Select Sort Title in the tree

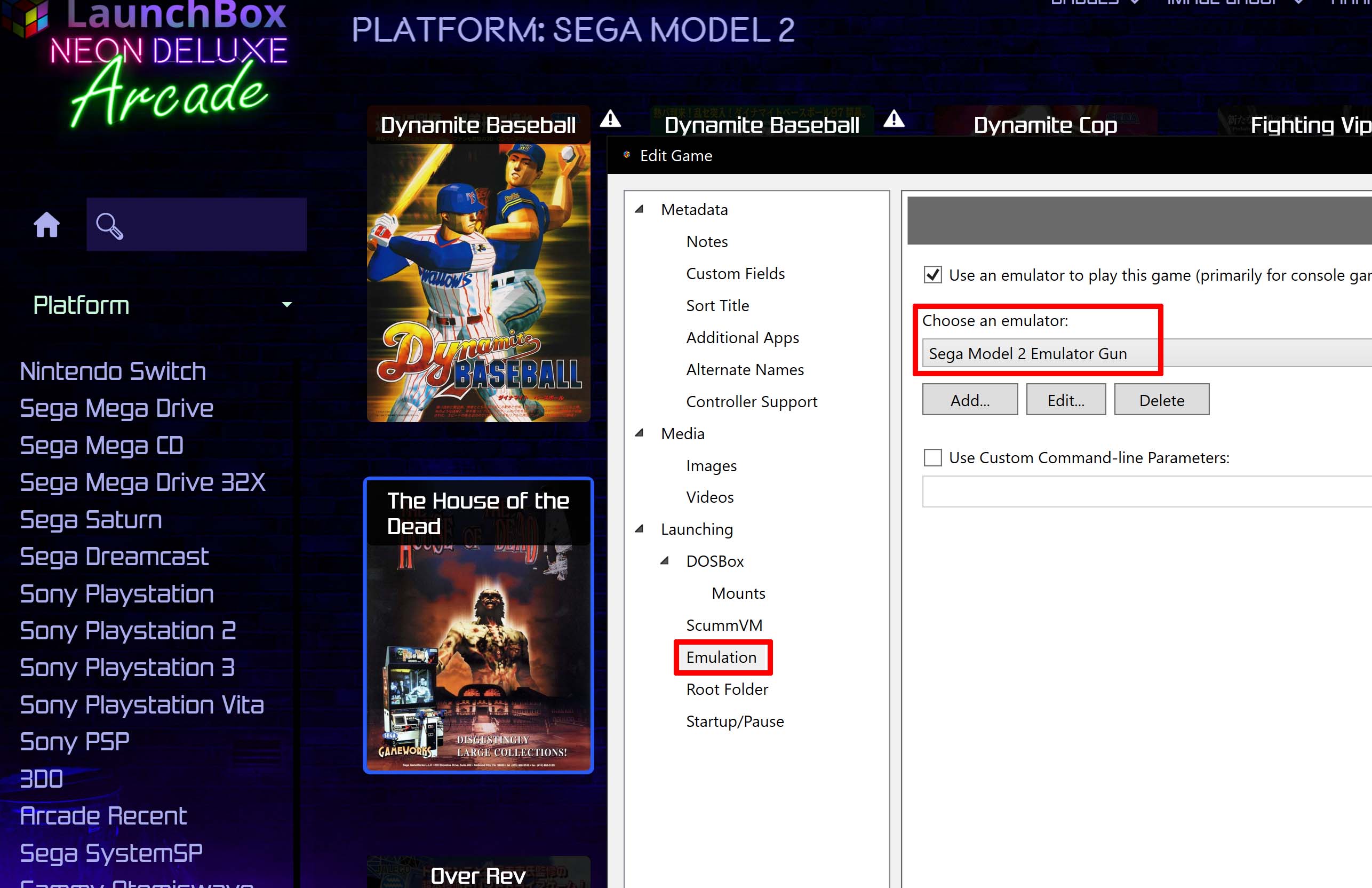[x=717, y=305]
